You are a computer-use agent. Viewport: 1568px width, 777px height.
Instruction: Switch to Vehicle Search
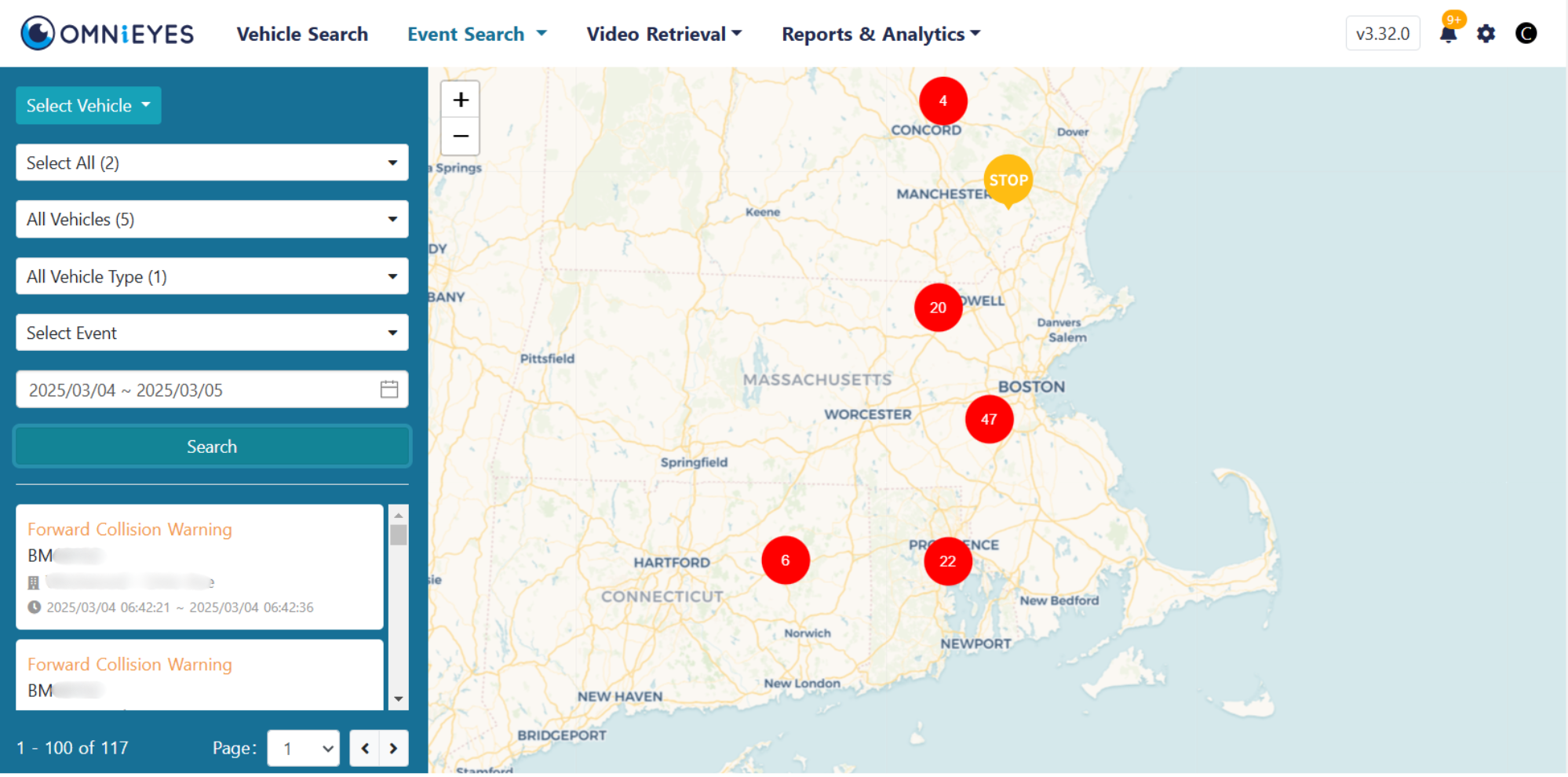301,34
